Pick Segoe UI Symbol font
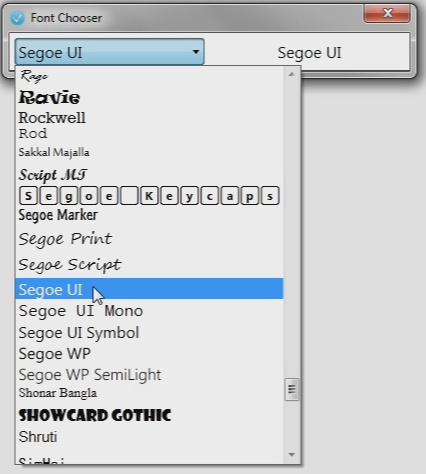Screen dimensions: 426x474 [149, 333]
